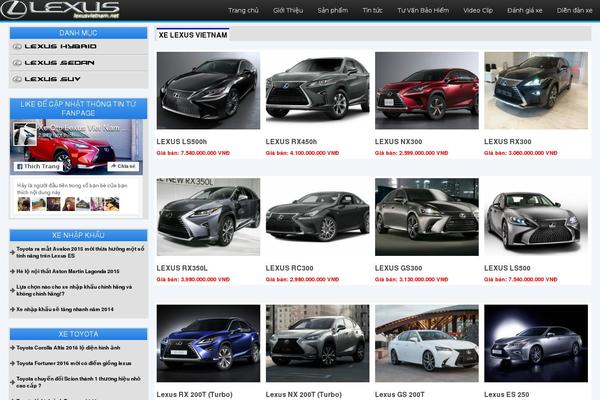This screenshot has width=600, height=400.
Task: Open the LEXUS RX450h car image
Action: [x=318, y=90]
